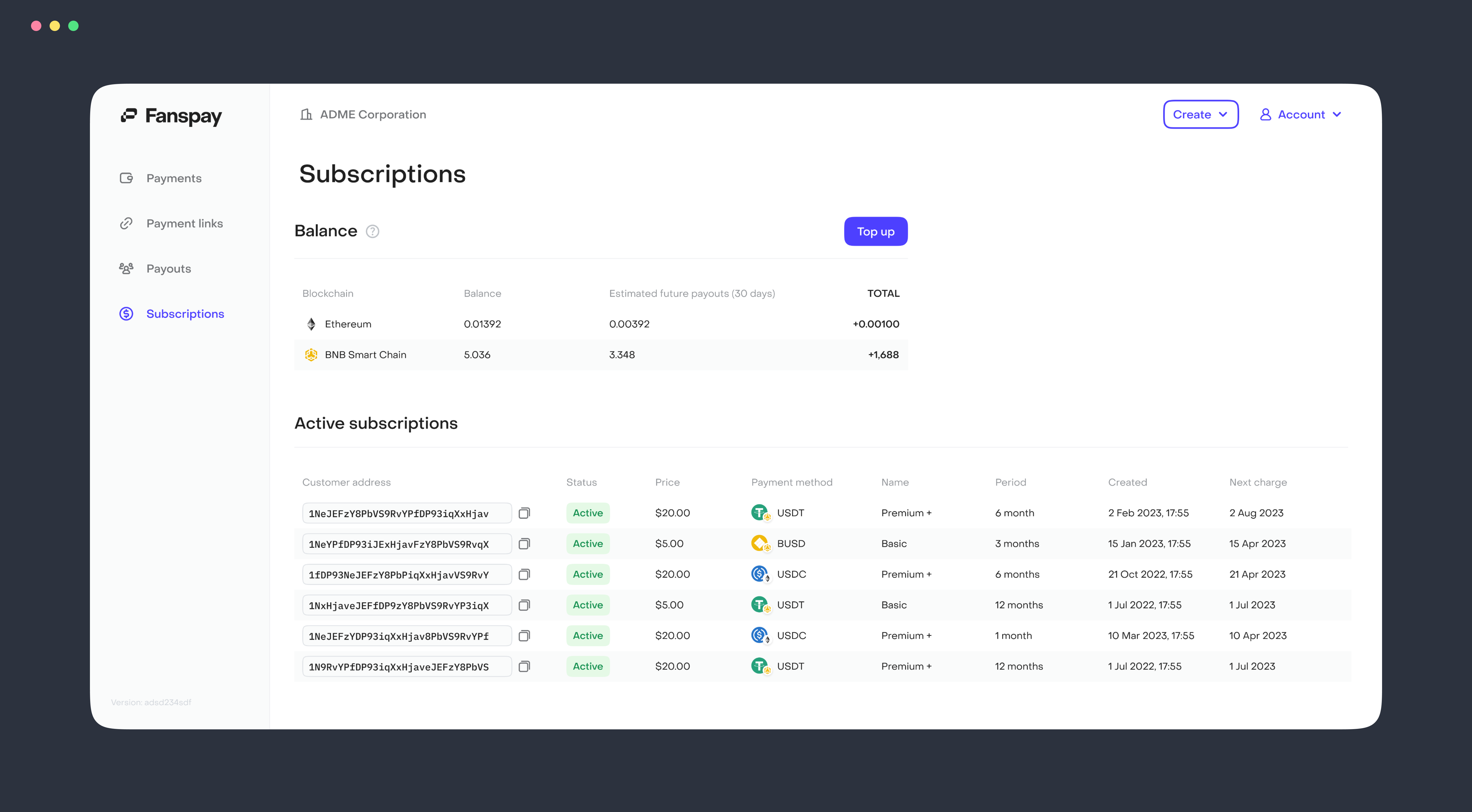
Task: Click the Ethereum blockchain icon
Action: click(x=311, y=324)
